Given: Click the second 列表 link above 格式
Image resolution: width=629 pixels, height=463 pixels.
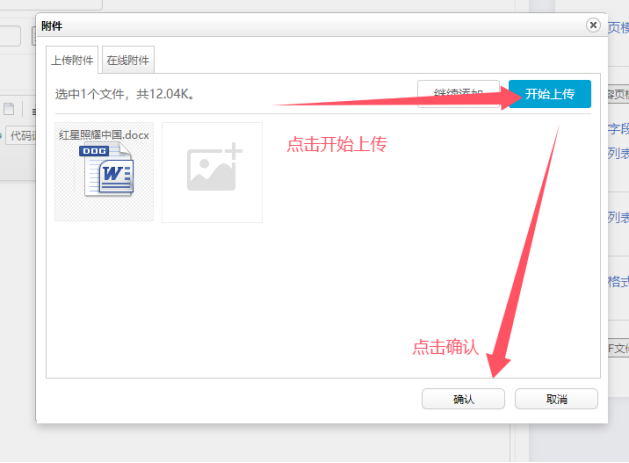Looking at the screenshot, I should point(618,217).
